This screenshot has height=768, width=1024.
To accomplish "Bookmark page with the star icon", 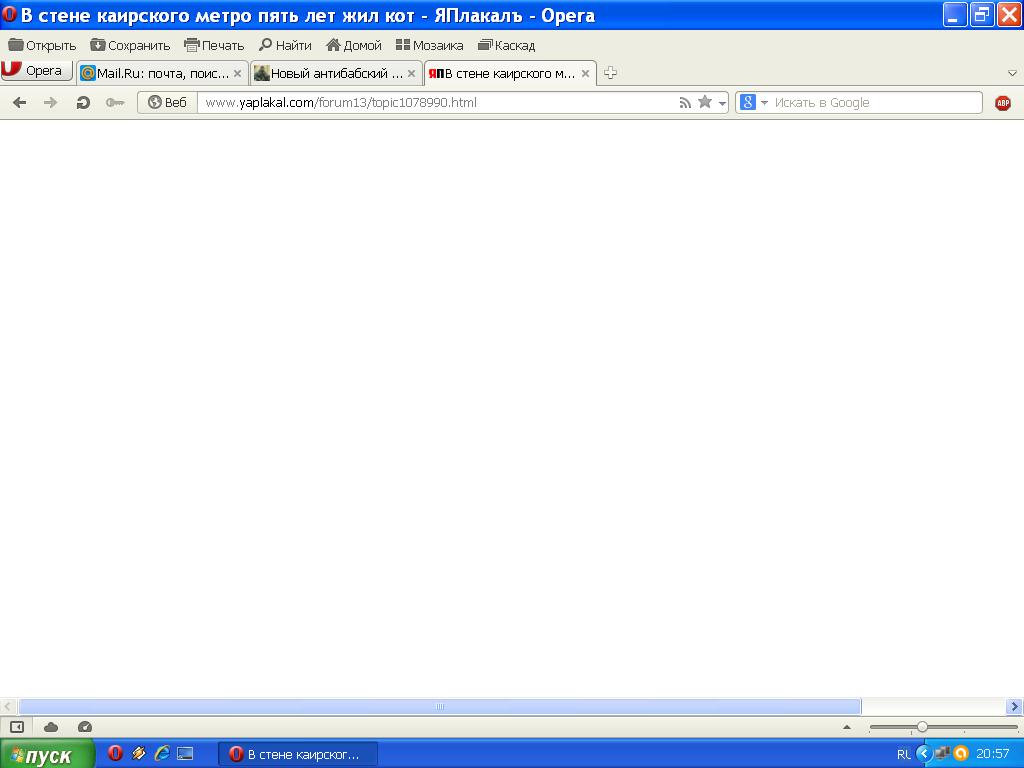I will pos(705,102).
